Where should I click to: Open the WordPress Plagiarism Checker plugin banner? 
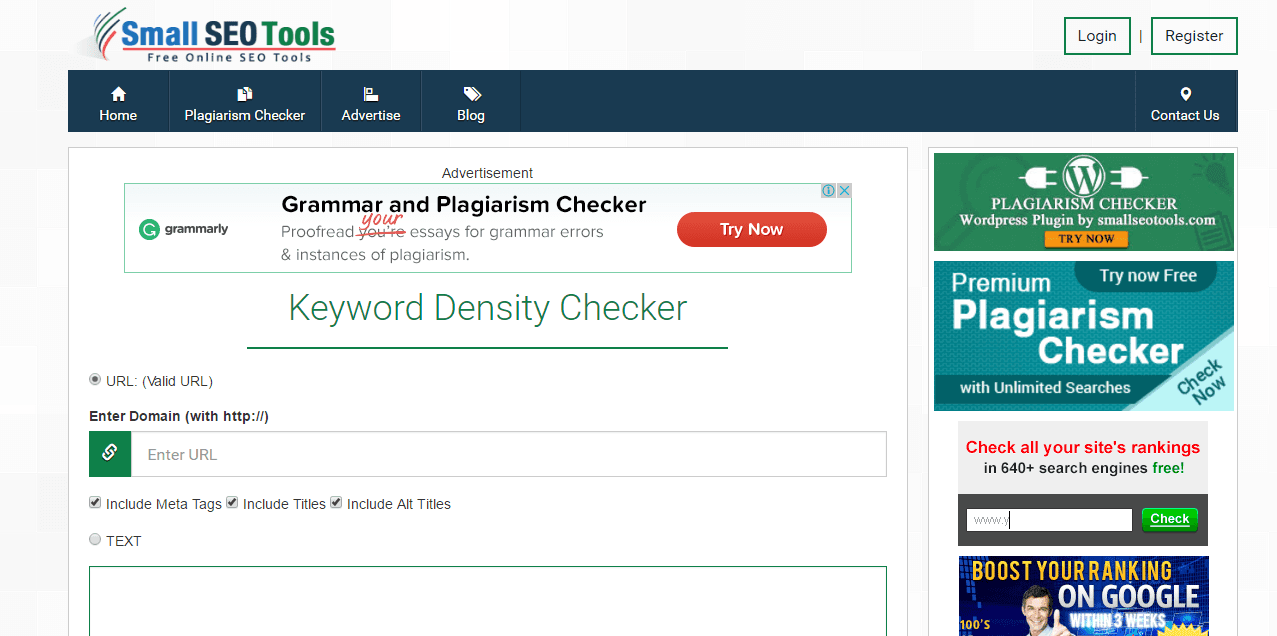tap(1084, 202)
